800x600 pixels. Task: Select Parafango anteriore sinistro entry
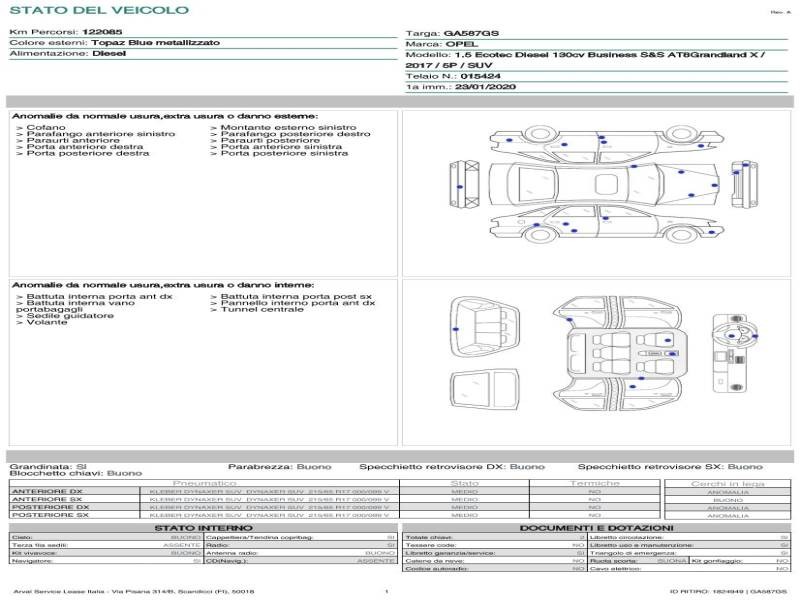pos(96,134)
